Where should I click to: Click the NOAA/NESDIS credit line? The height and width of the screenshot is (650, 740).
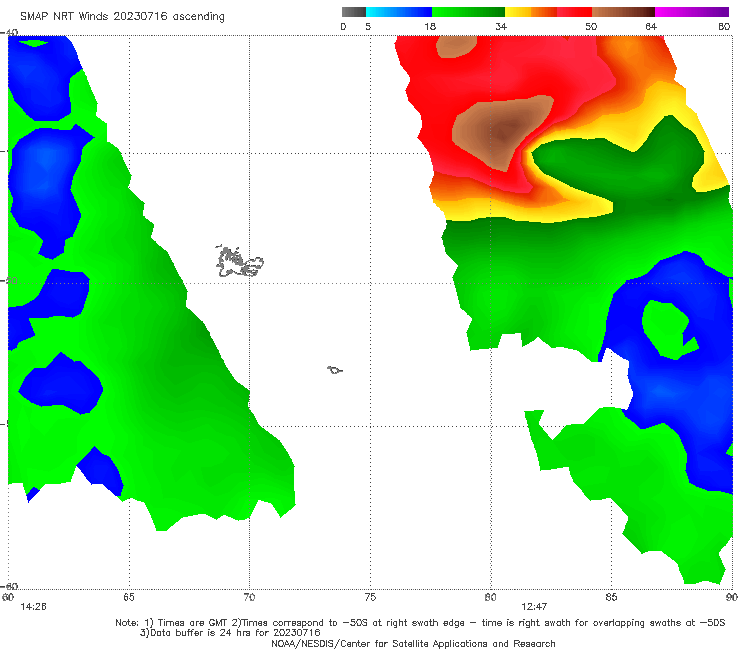pyautogui.click(x=413, y=643)
